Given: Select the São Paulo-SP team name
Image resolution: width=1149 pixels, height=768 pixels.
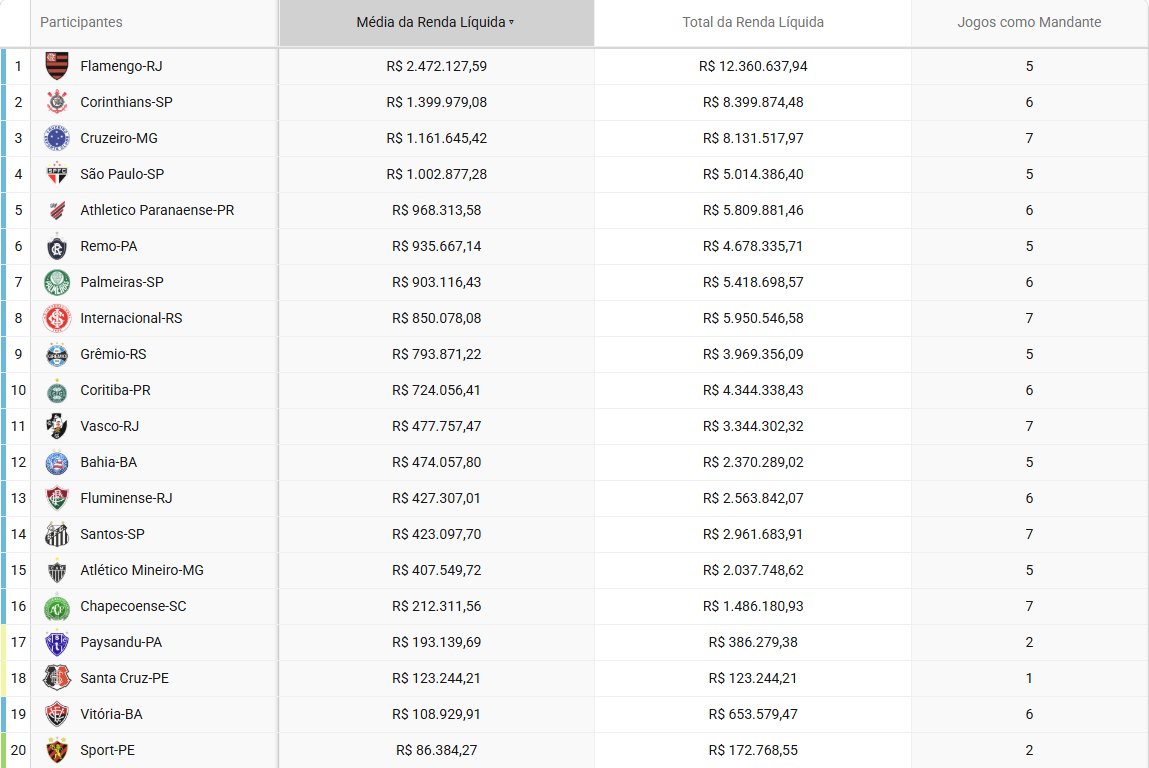Looking at the screenshot, I should (122, 174).
